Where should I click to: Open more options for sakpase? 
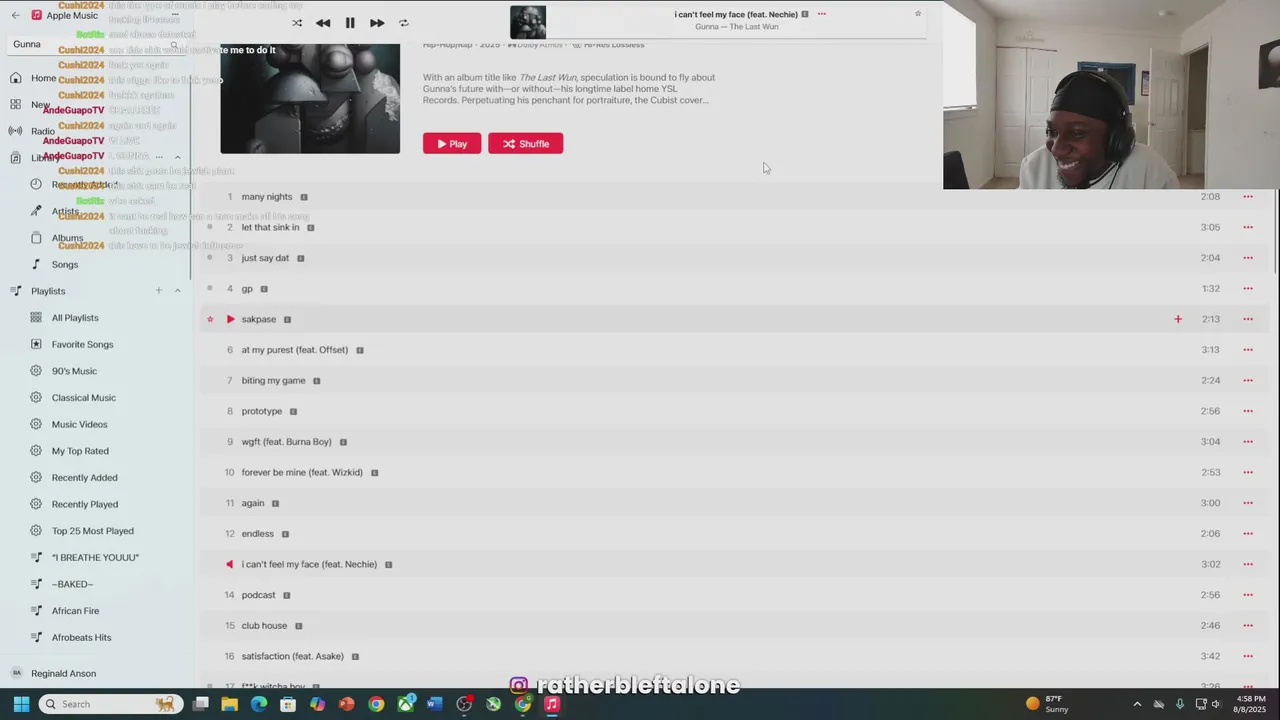(x=1248, y=319)
